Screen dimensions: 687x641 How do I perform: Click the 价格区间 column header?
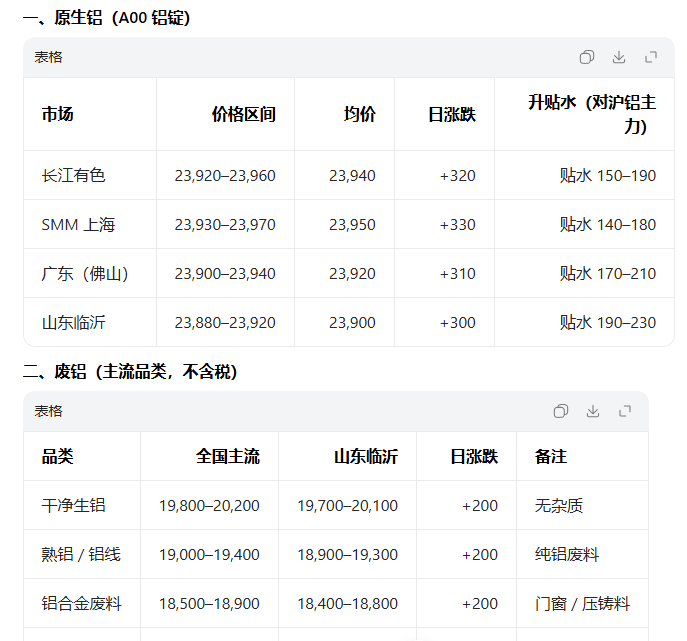[243, 114]
